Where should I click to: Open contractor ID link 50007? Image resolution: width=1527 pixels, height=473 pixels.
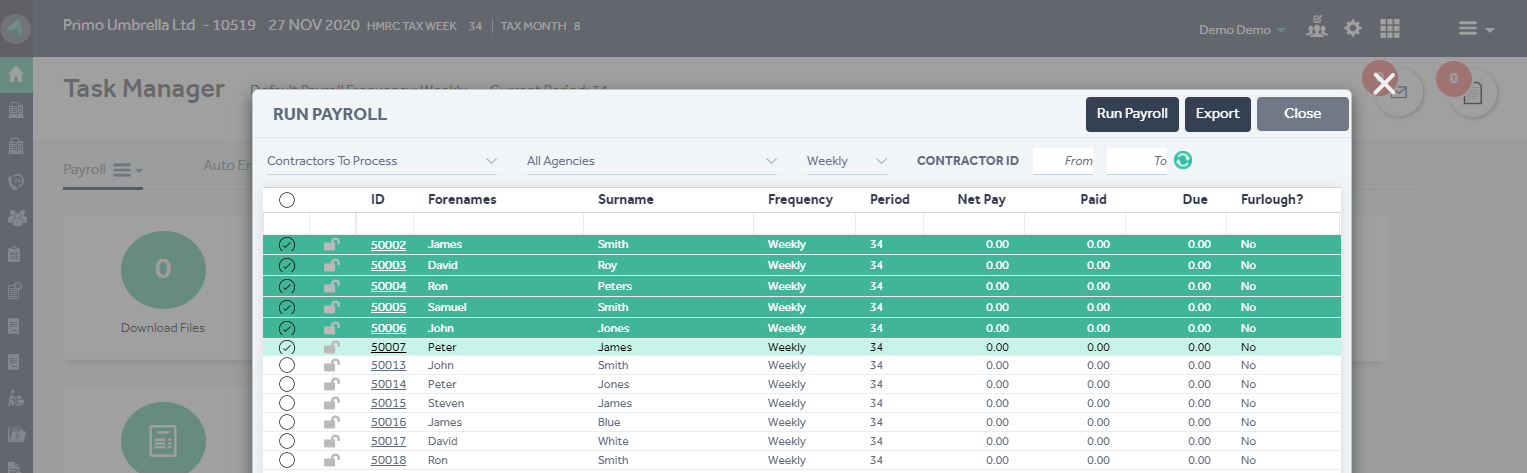coord(388,348)
